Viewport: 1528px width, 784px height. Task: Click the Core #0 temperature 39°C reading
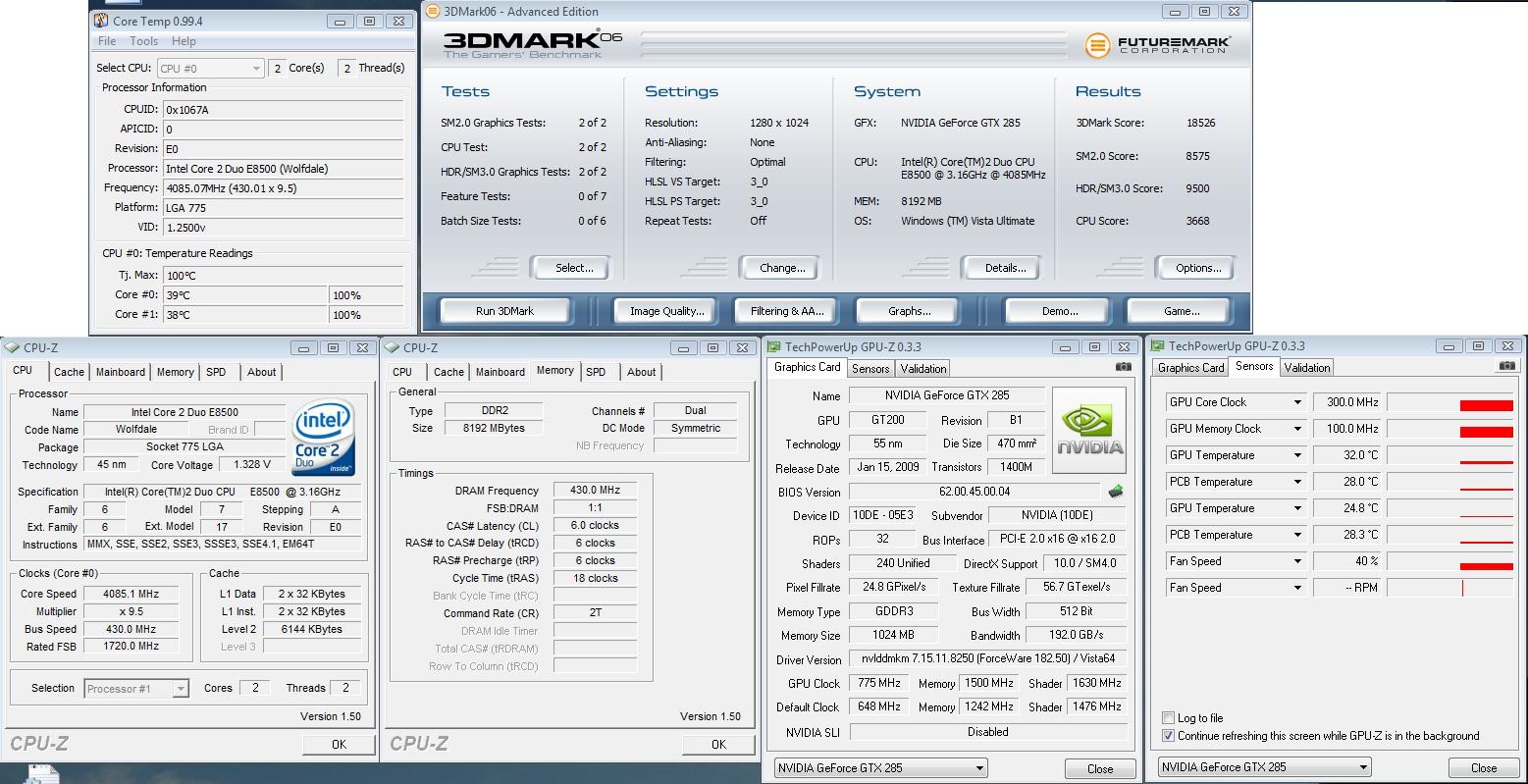(244, 295)
